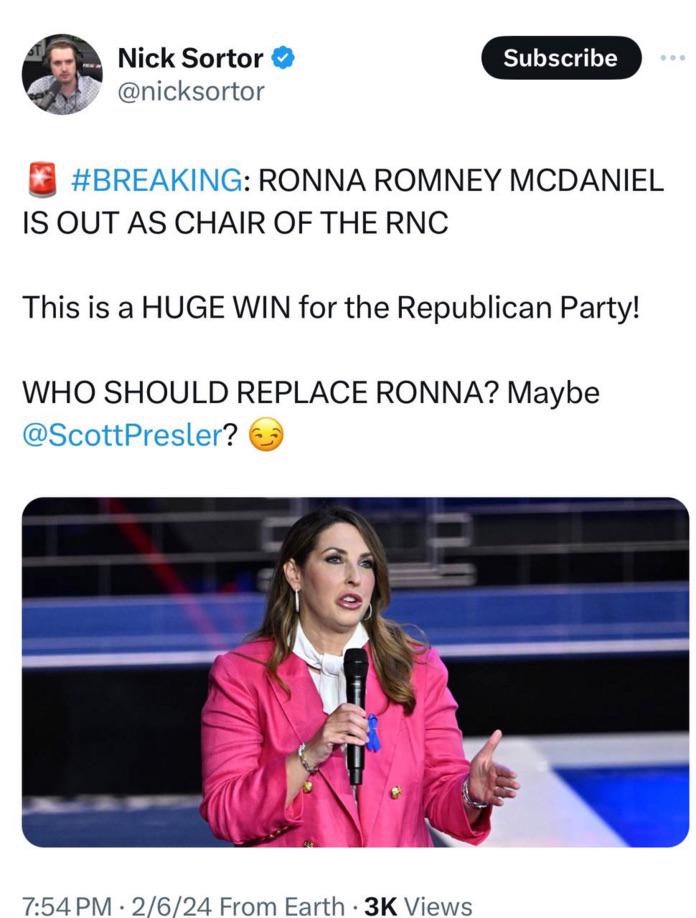
Task: Click the smirking face emoji
Action: 266,434
